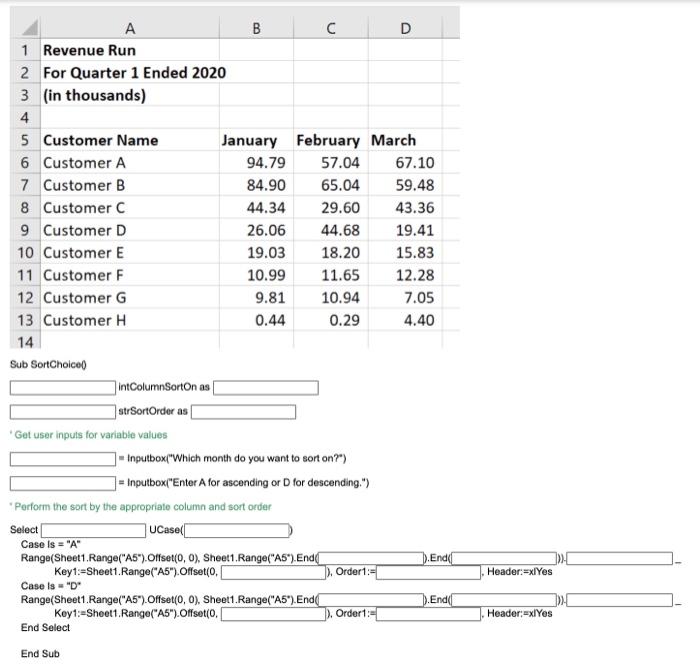Click first .End( blank under Case "D"
The height and width of the screenshot is (667, 700).
pyautogui.click(x=371, y=600)
